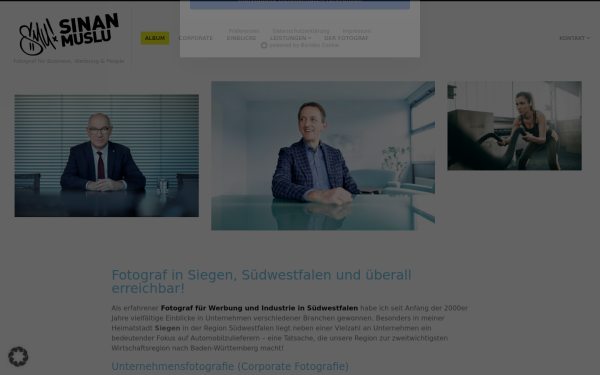Click the powered by Borlabs Cookie link
This screenshot has height=375, width=600.
coord(300,45)
